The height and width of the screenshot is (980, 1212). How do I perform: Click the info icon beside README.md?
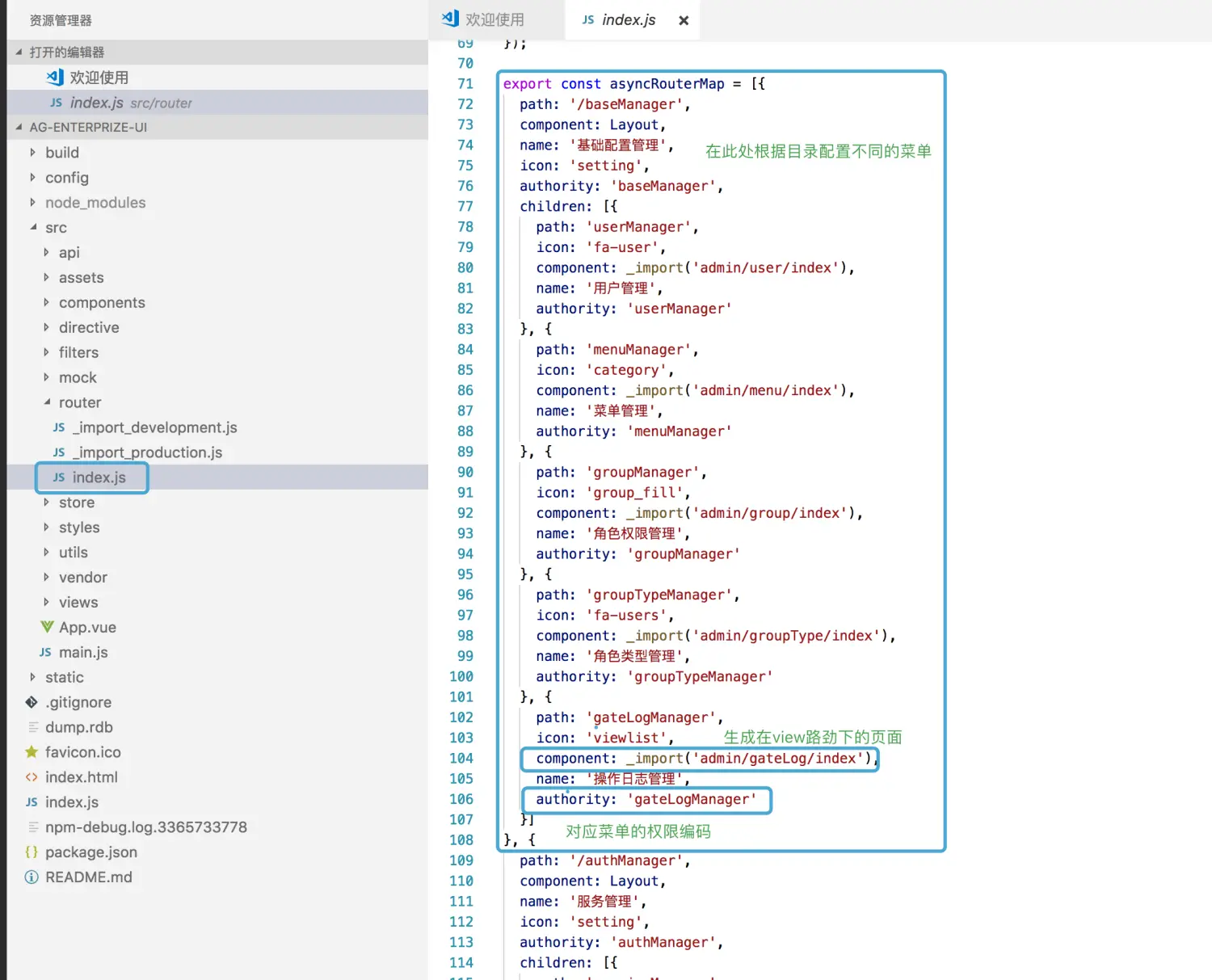(x=32, y=877)
